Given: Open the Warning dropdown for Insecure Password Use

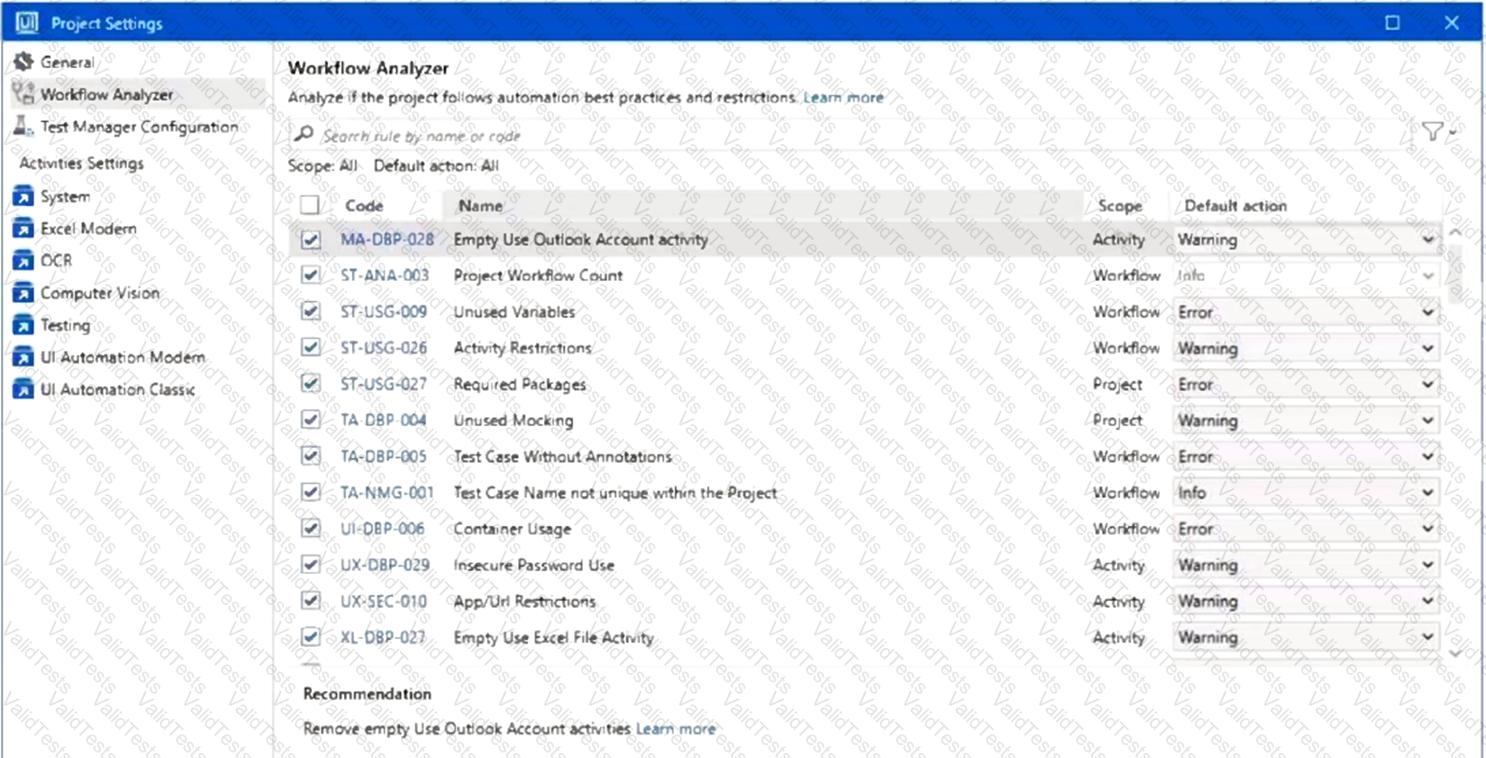Looking at the screenshot, I should click(x=1428, y=565).
